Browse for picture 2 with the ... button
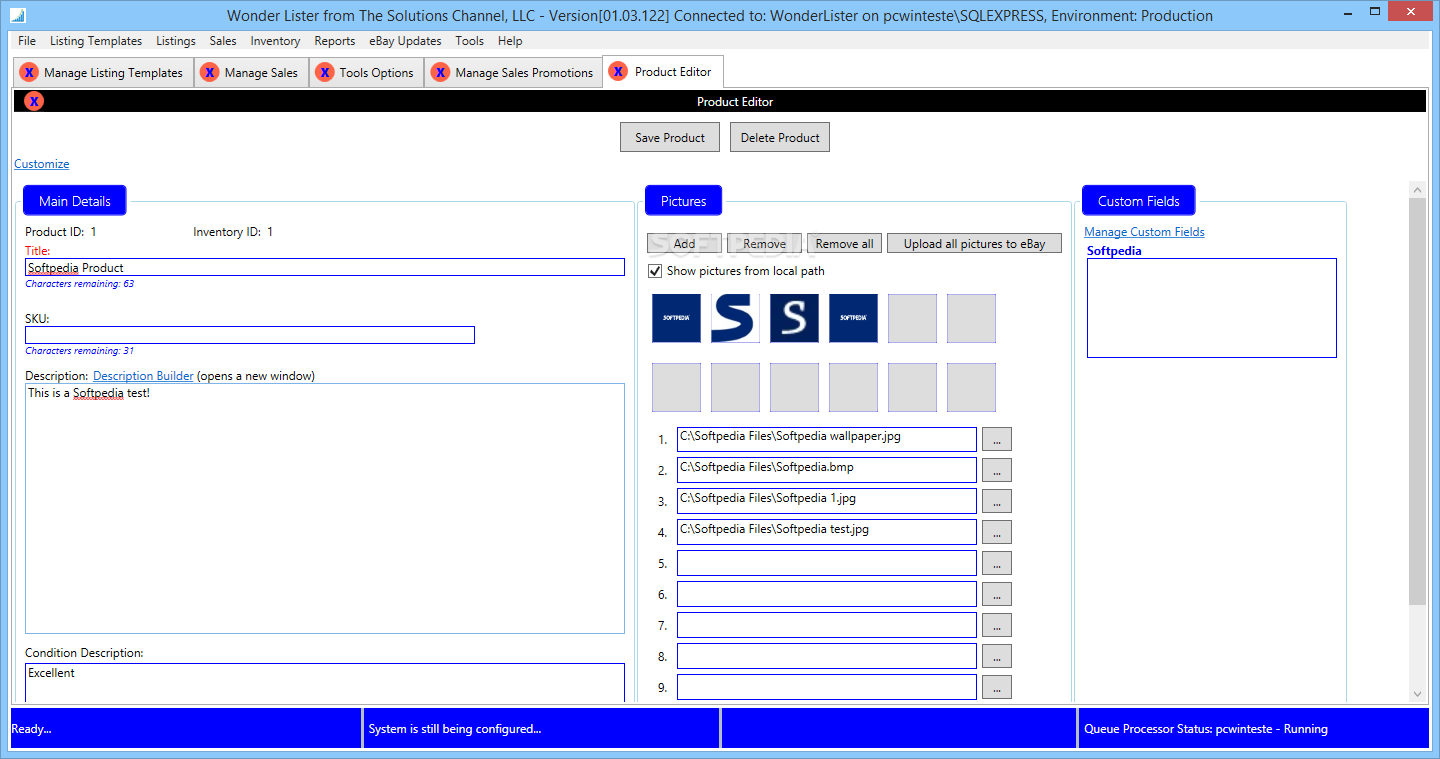1440x759 pixels. (x=997, y=470)
